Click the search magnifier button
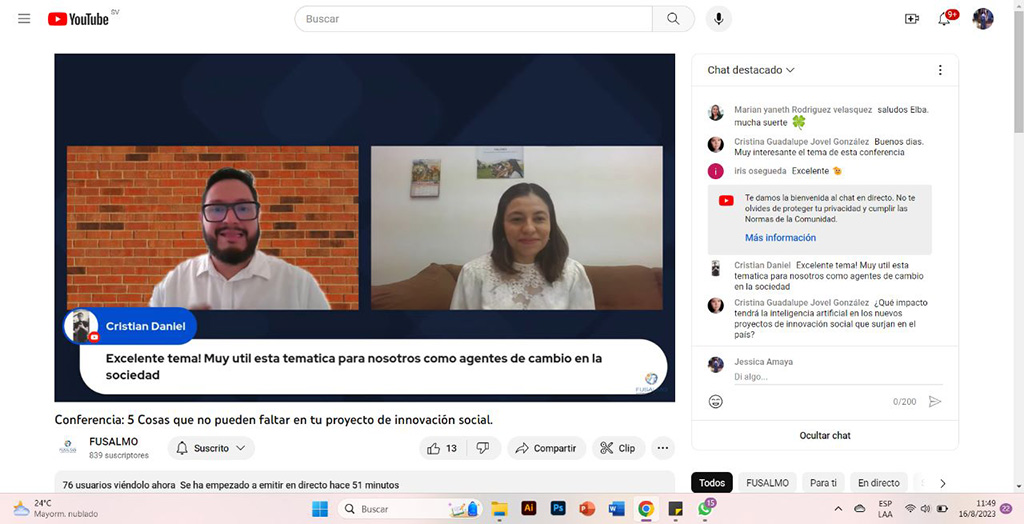 [673, 19]
